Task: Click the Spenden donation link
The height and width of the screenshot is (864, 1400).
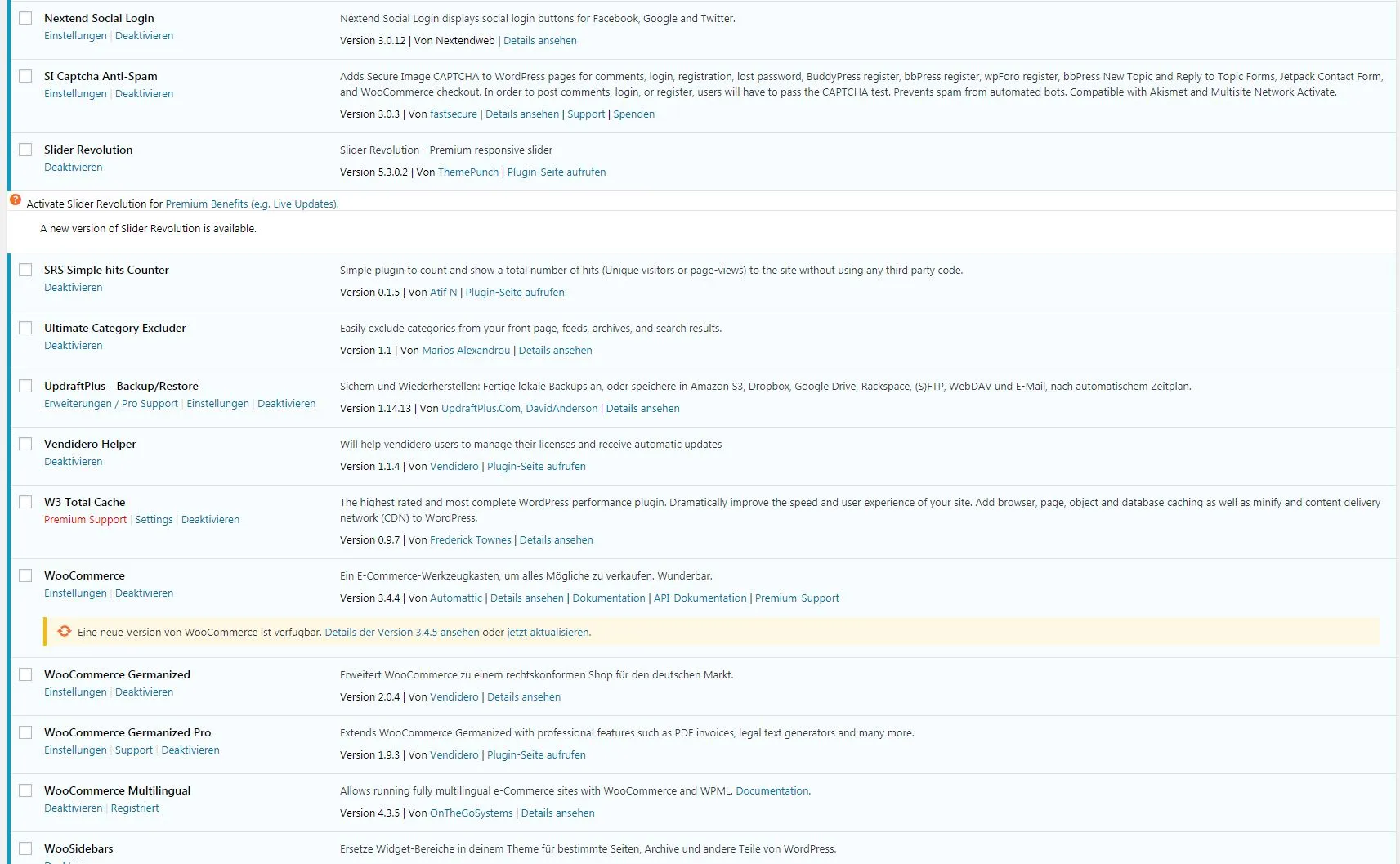Action: click(x=634, y=114)
